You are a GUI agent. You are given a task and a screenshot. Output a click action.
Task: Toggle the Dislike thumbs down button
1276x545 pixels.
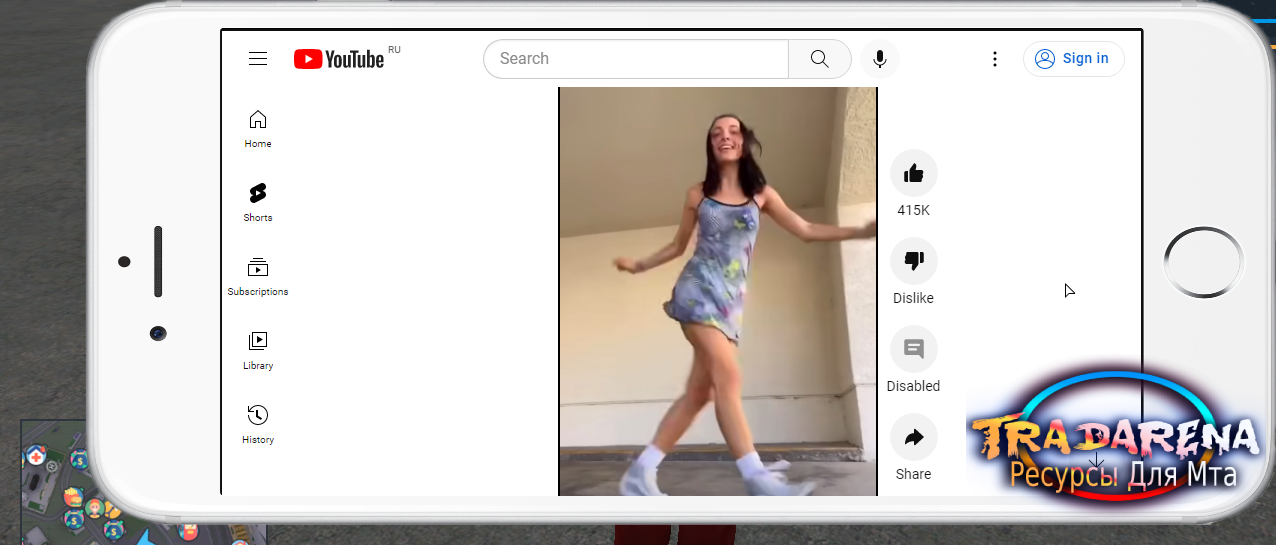pyautogui.click(x=914, y=262)
